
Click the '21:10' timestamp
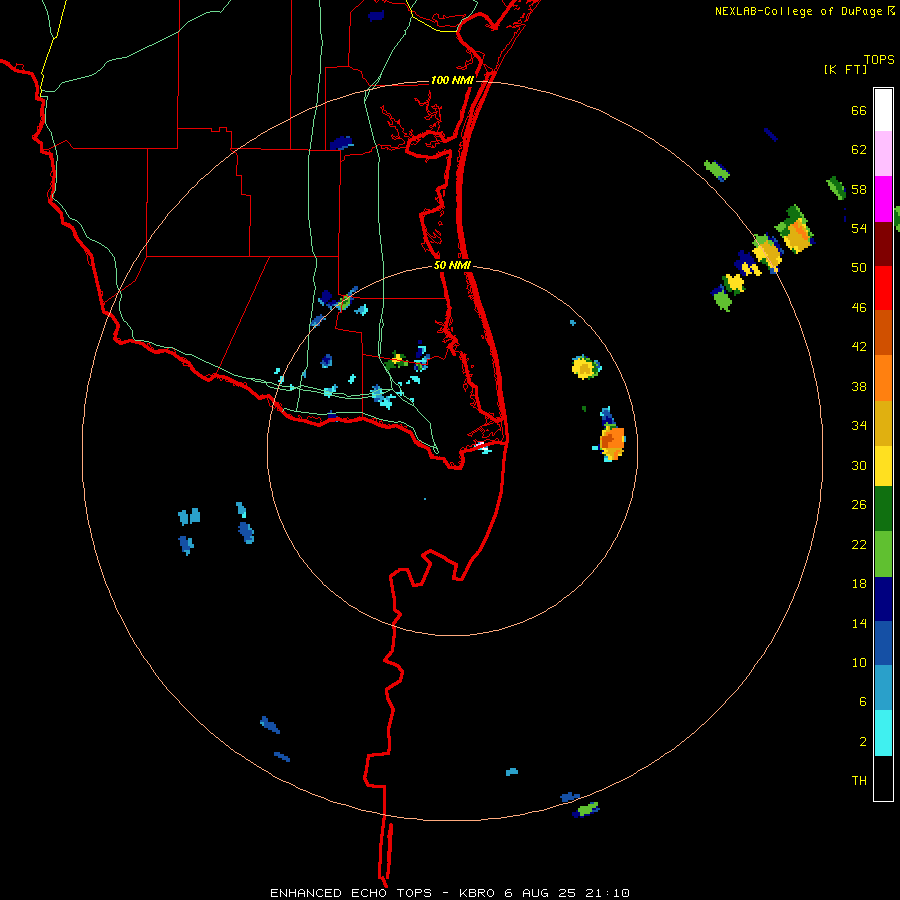pos(607,893)
